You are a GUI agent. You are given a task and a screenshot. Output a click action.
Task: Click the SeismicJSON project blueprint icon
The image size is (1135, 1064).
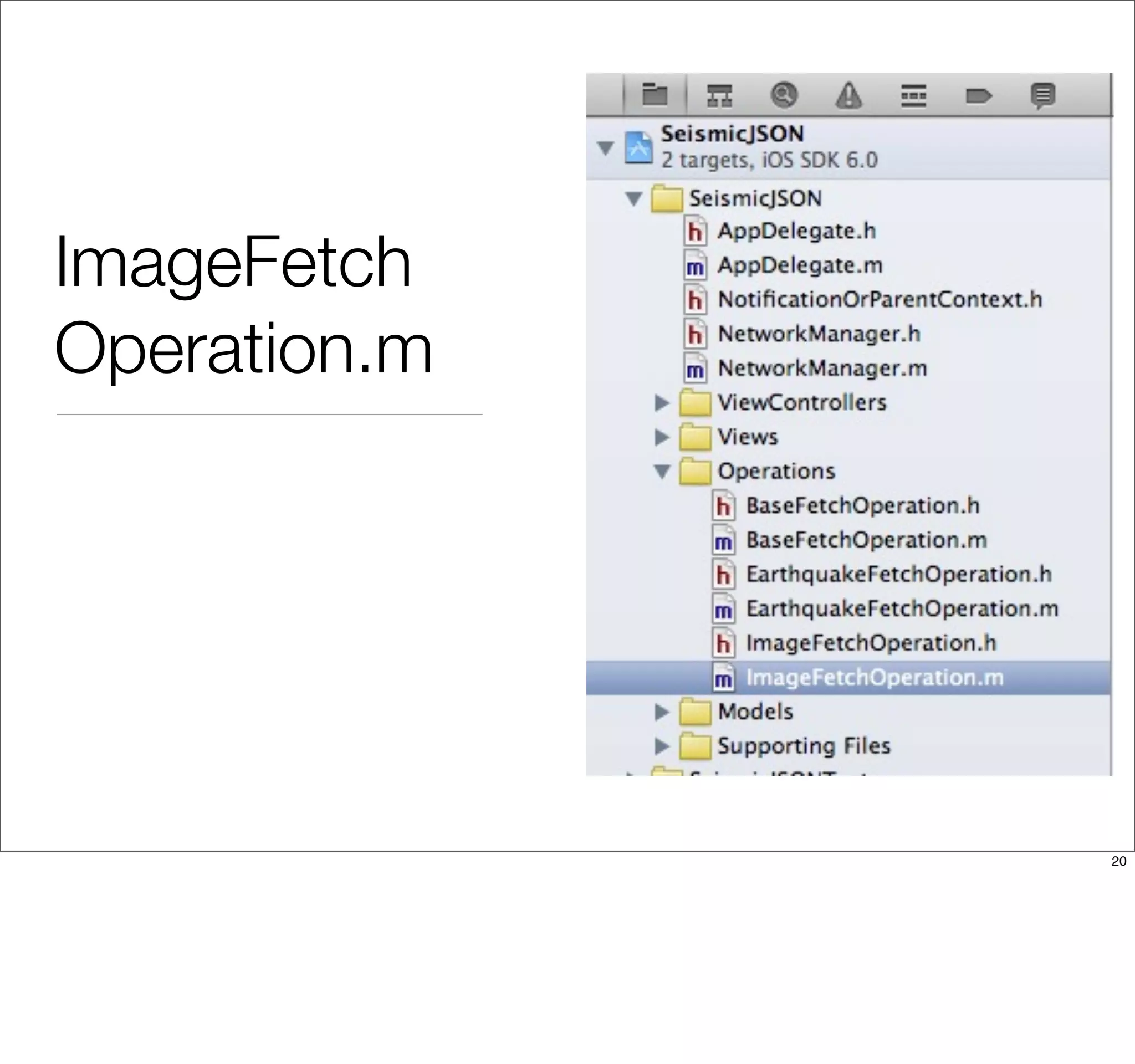coord(638,148)
